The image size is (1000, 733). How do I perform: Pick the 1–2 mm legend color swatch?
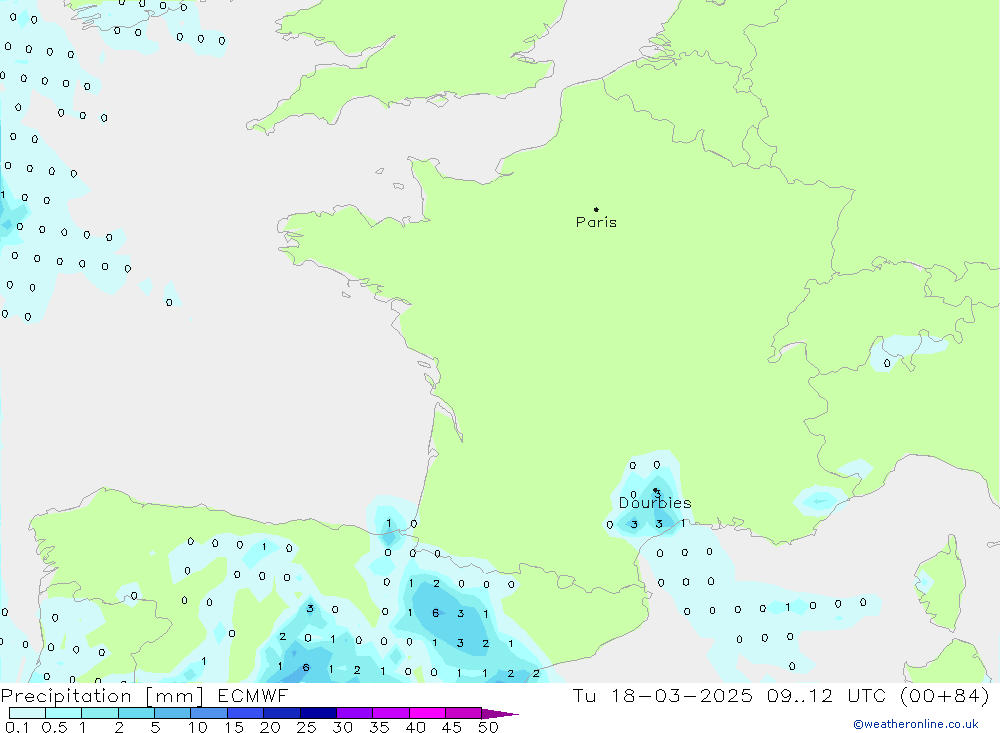(x=100, y=713)
